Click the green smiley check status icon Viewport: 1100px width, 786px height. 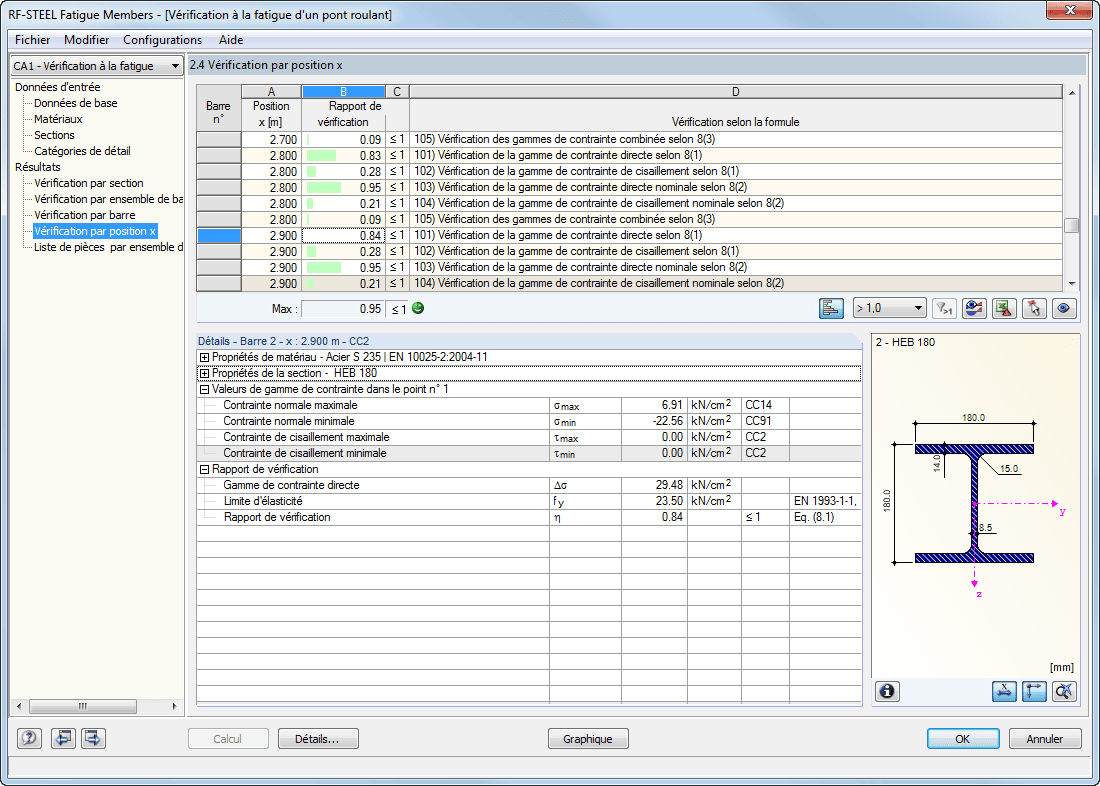pyautogui.click(x=418, y=308)
